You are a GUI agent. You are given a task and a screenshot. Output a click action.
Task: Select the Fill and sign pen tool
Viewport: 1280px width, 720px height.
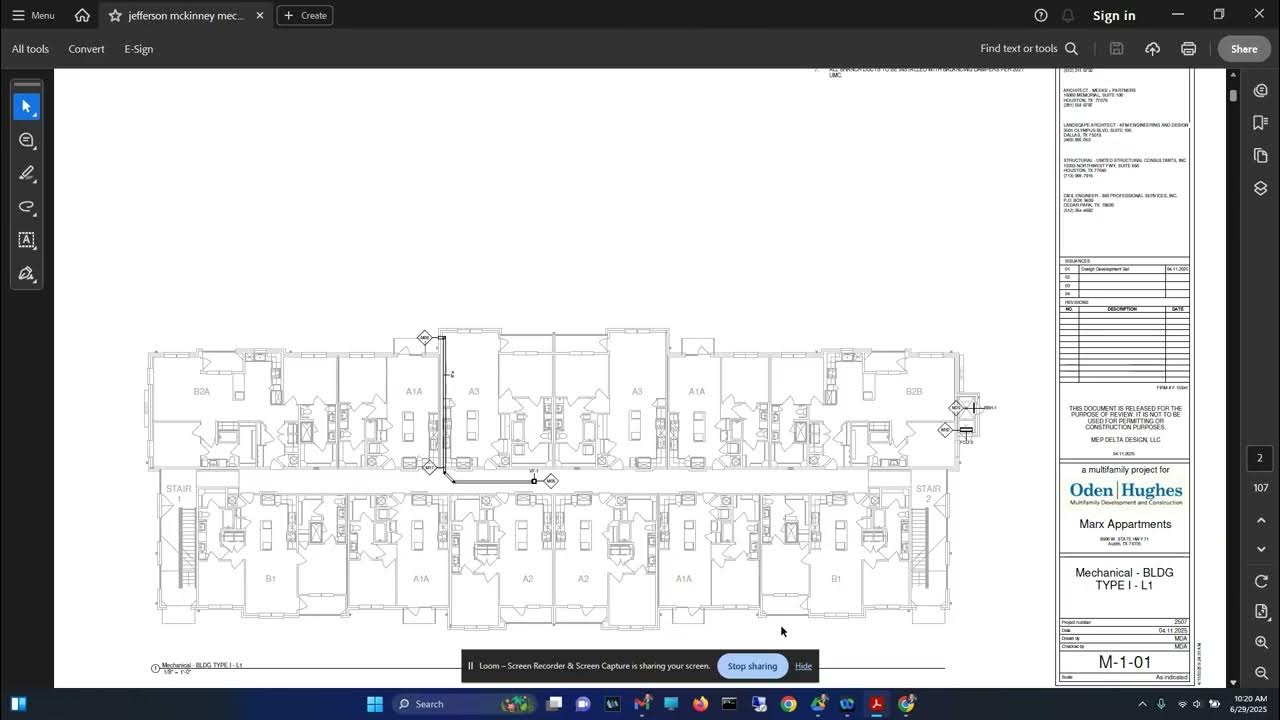(27, 273)
